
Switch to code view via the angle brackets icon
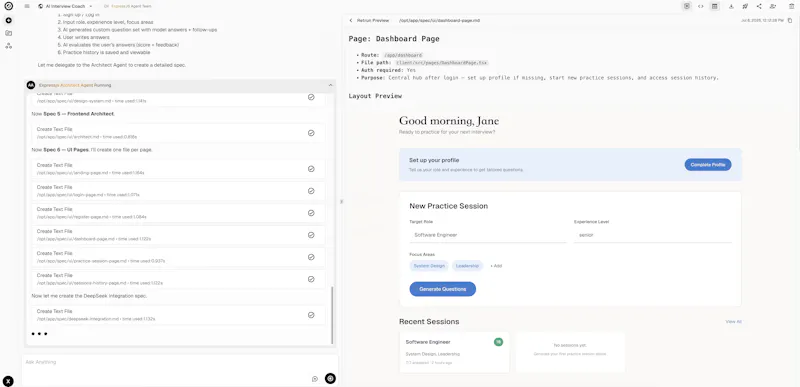point(701,6)
